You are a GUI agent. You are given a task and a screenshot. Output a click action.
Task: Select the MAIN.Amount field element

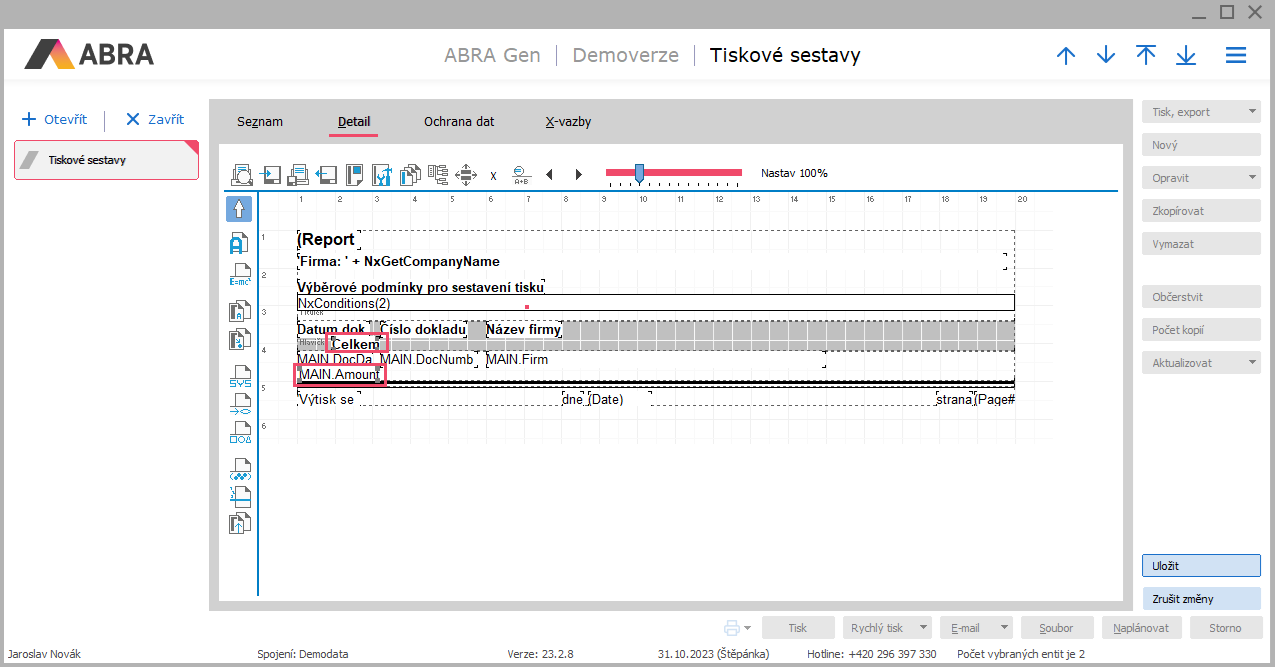point(339,375)
